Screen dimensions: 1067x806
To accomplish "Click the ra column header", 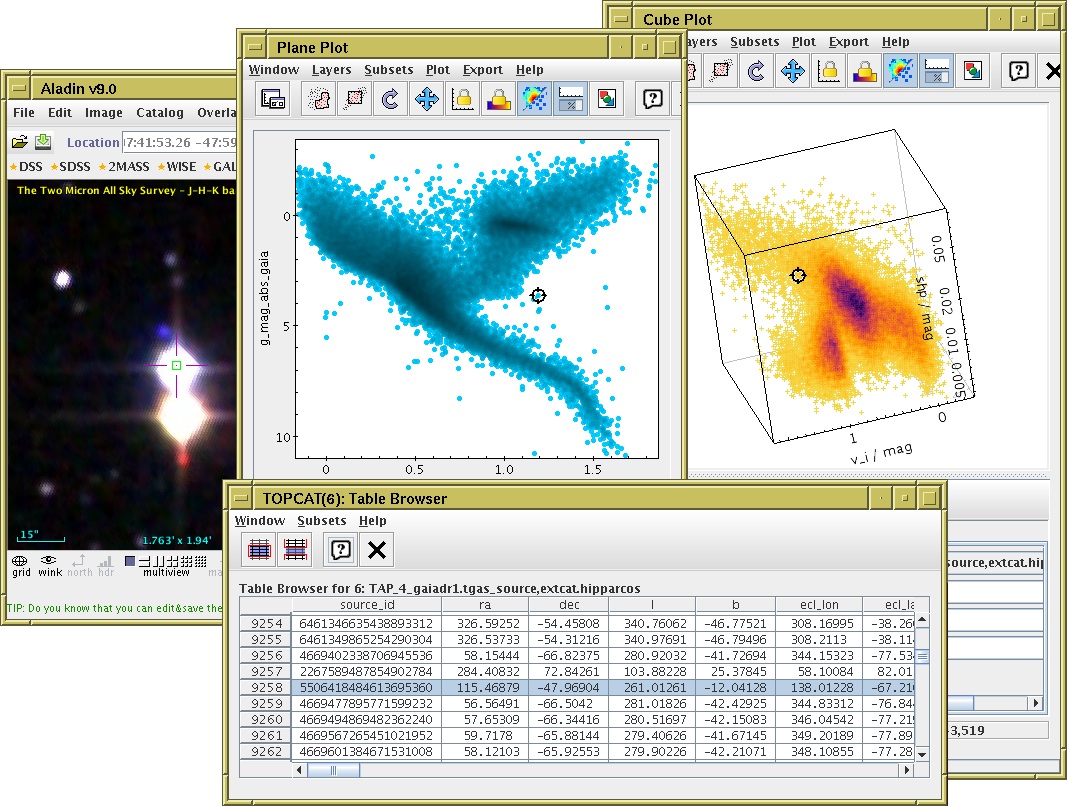I will coord(485,604).
